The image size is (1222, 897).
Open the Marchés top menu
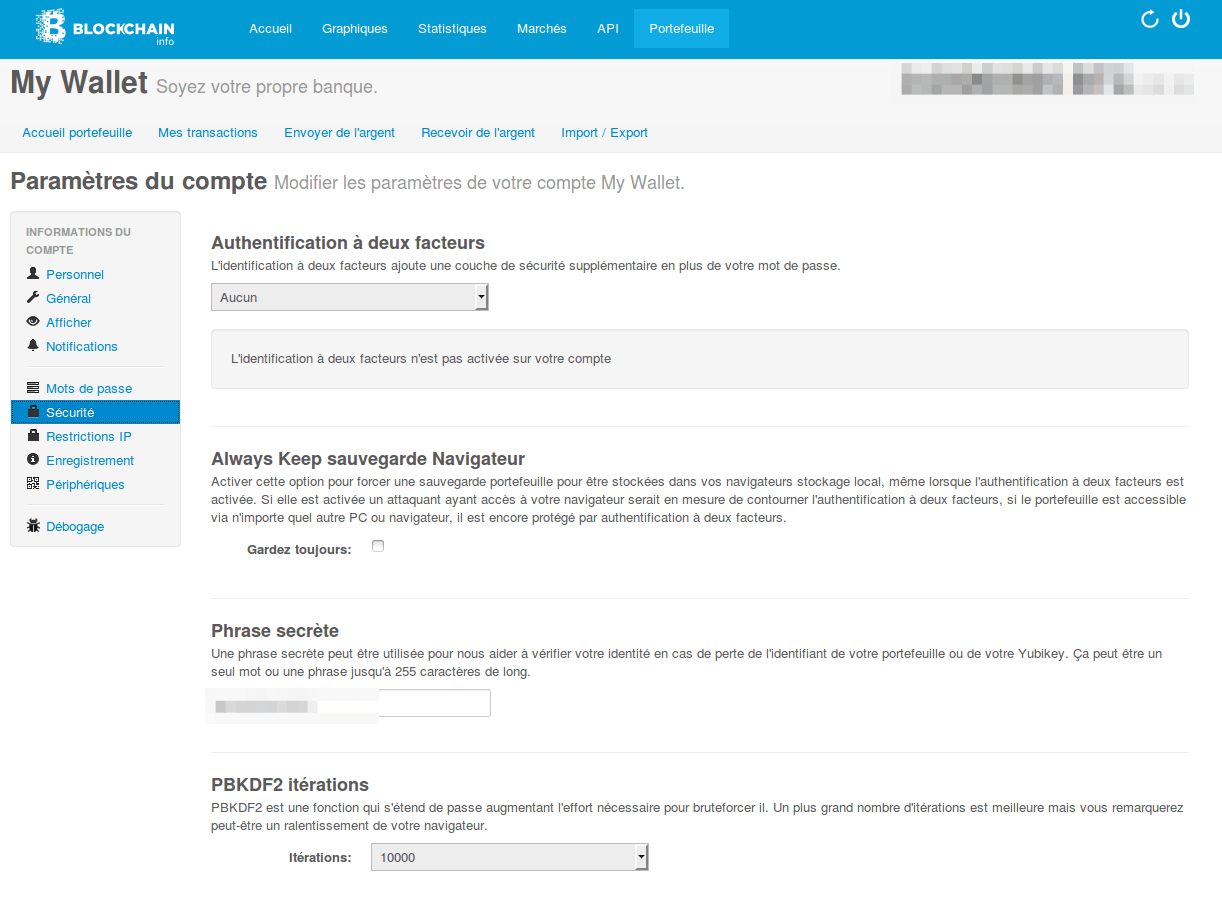click(542, 28)
